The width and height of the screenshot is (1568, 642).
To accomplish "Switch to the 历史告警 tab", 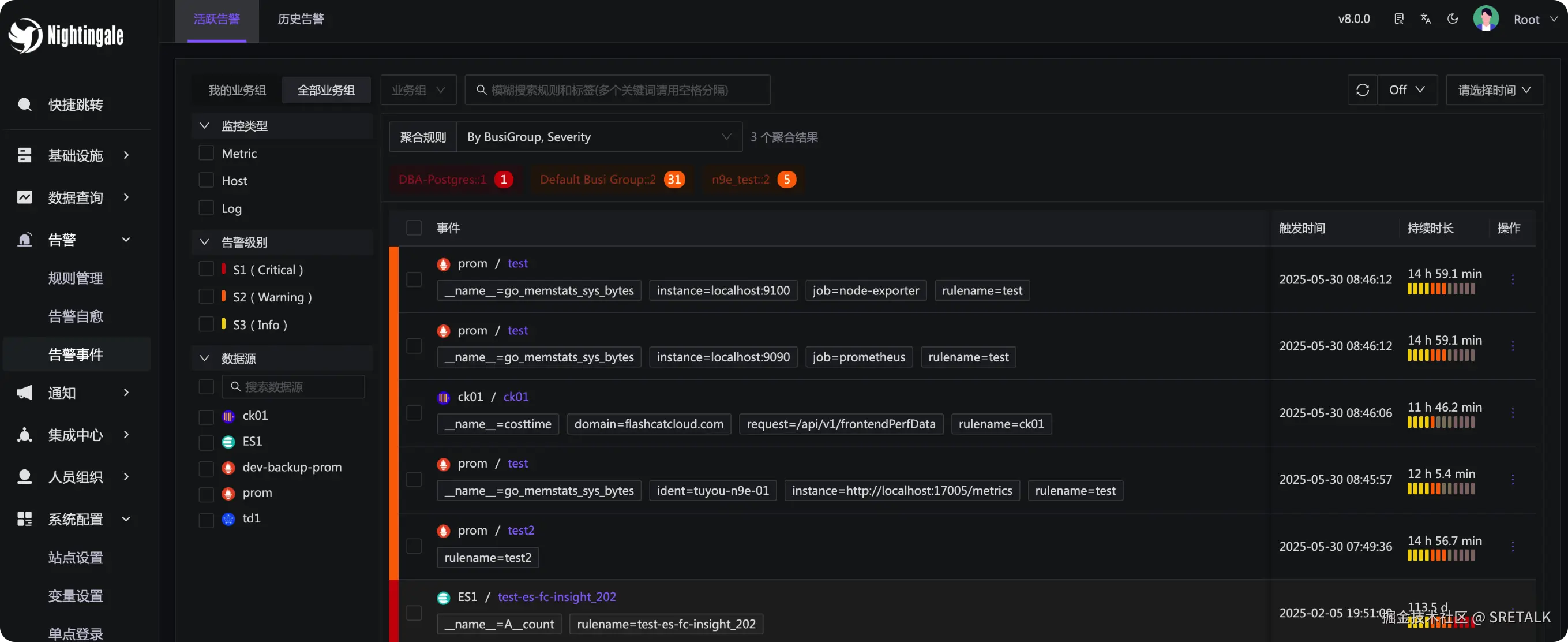I will (x=301, y=19).
